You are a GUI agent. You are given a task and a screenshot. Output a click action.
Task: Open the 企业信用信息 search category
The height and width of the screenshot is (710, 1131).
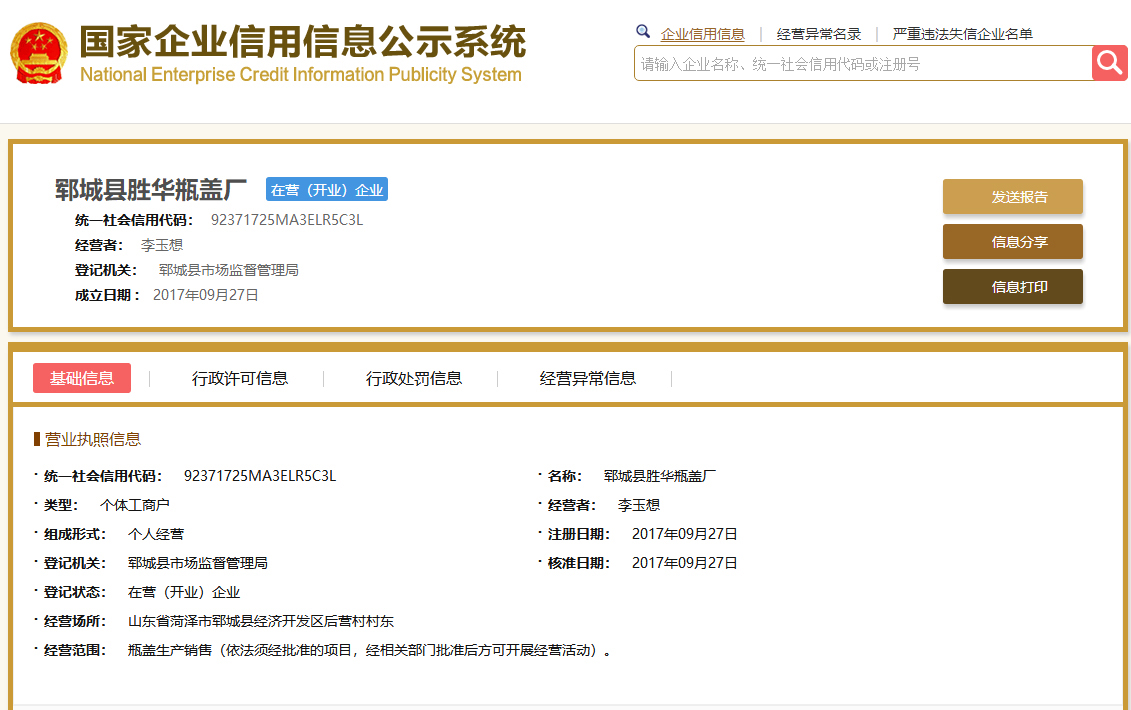point(702,34)
